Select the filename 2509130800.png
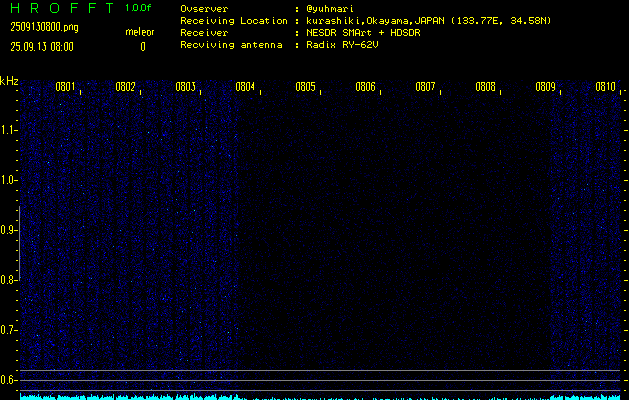Screen dimensions: 629x400 45,27
